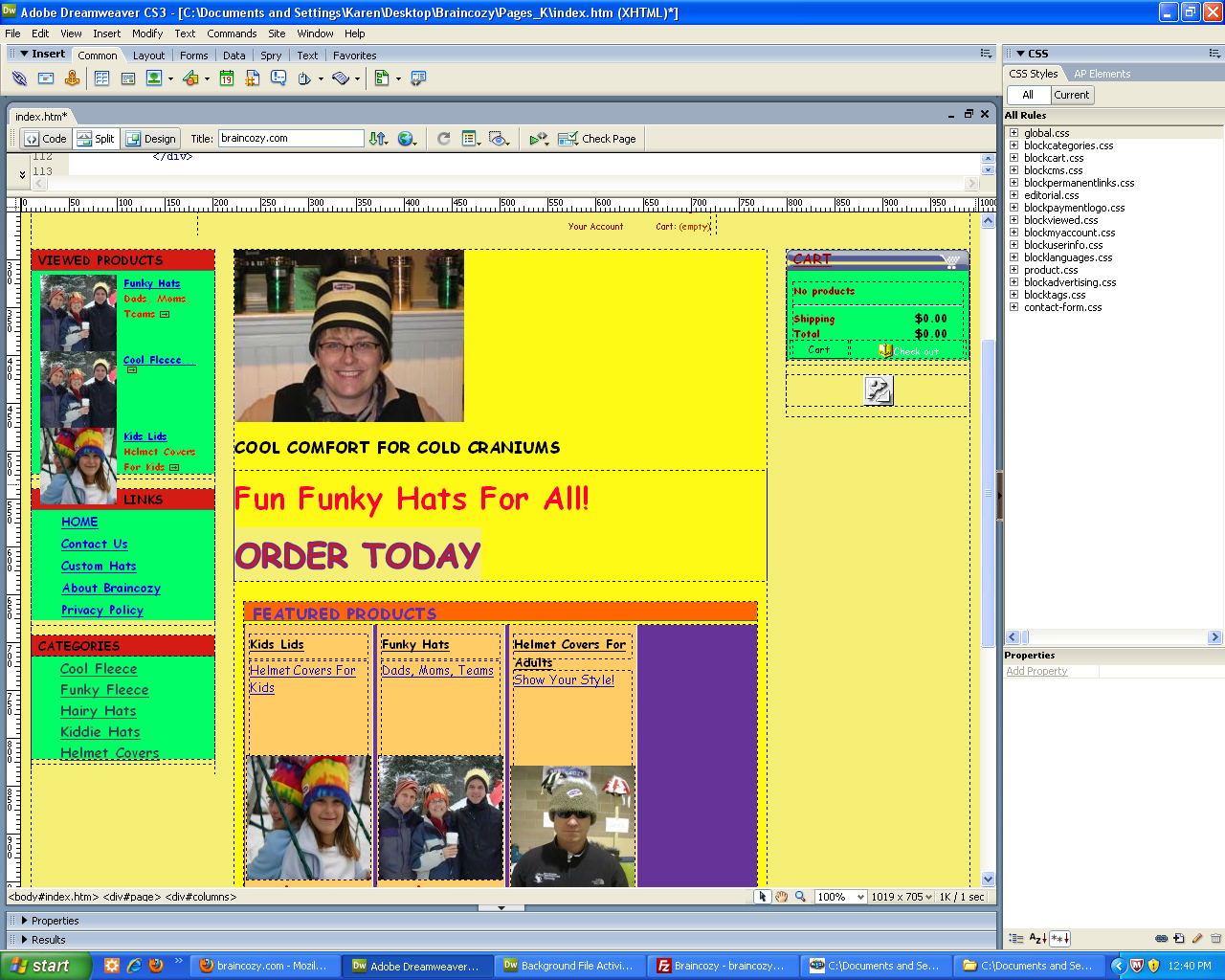
Task: Insert a Named Anchor
Action: coord(72,78)
